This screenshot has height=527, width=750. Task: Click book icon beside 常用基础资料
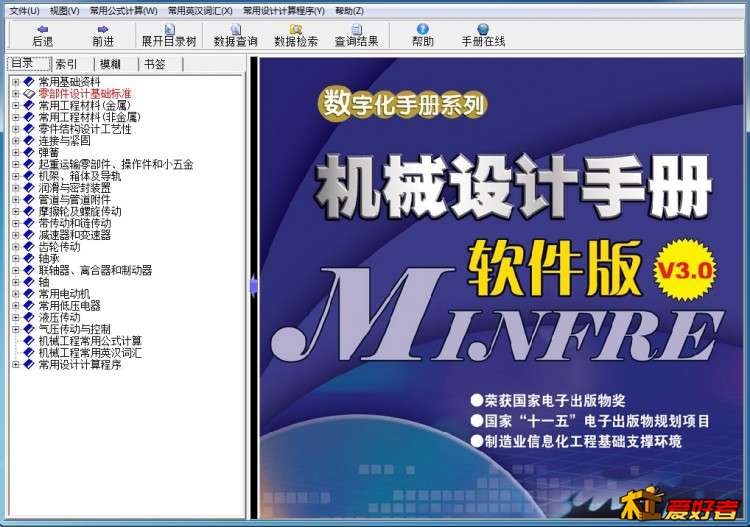tap(29, 82)
